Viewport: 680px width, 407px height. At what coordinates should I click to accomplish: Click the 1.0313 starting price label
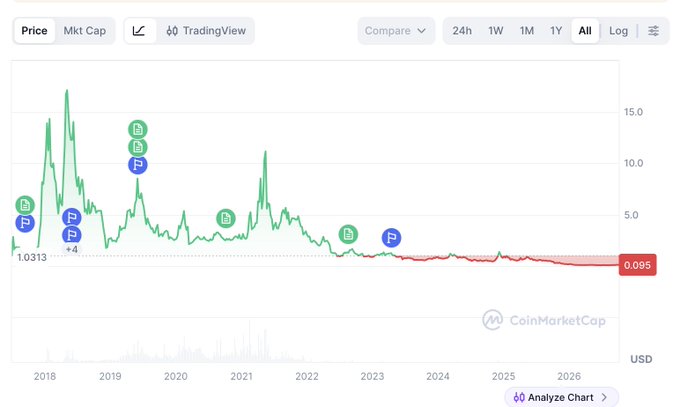32,257
